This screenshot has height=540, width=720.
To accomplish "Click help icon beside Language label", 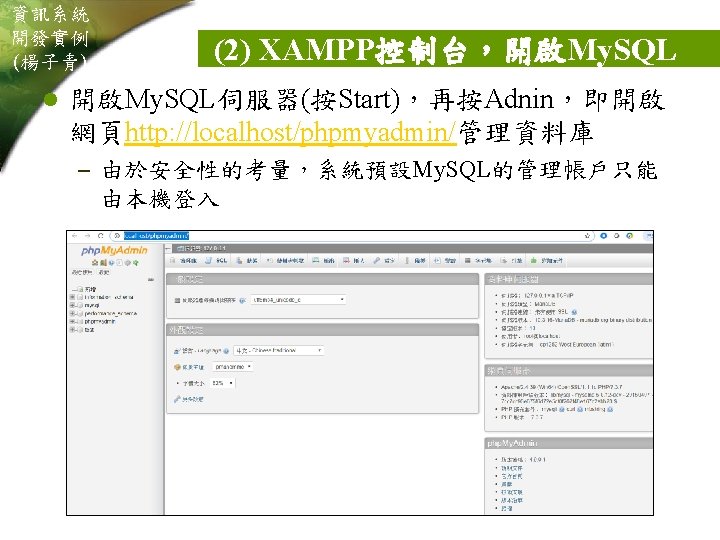I will (x=226, y=351).
